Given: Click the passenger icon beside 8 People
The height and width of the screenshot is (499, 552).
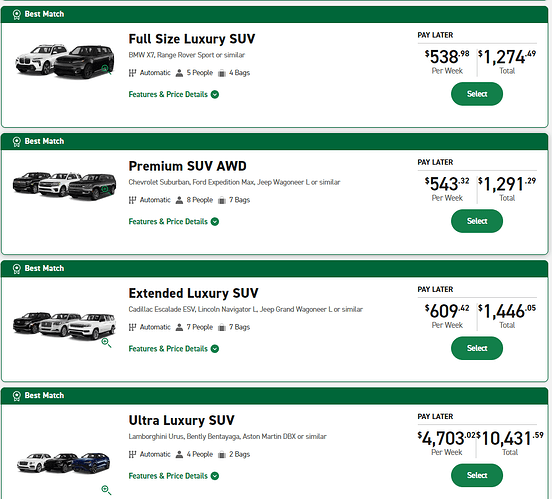Looking at the screenshot, I should click(x=179, y=200).
